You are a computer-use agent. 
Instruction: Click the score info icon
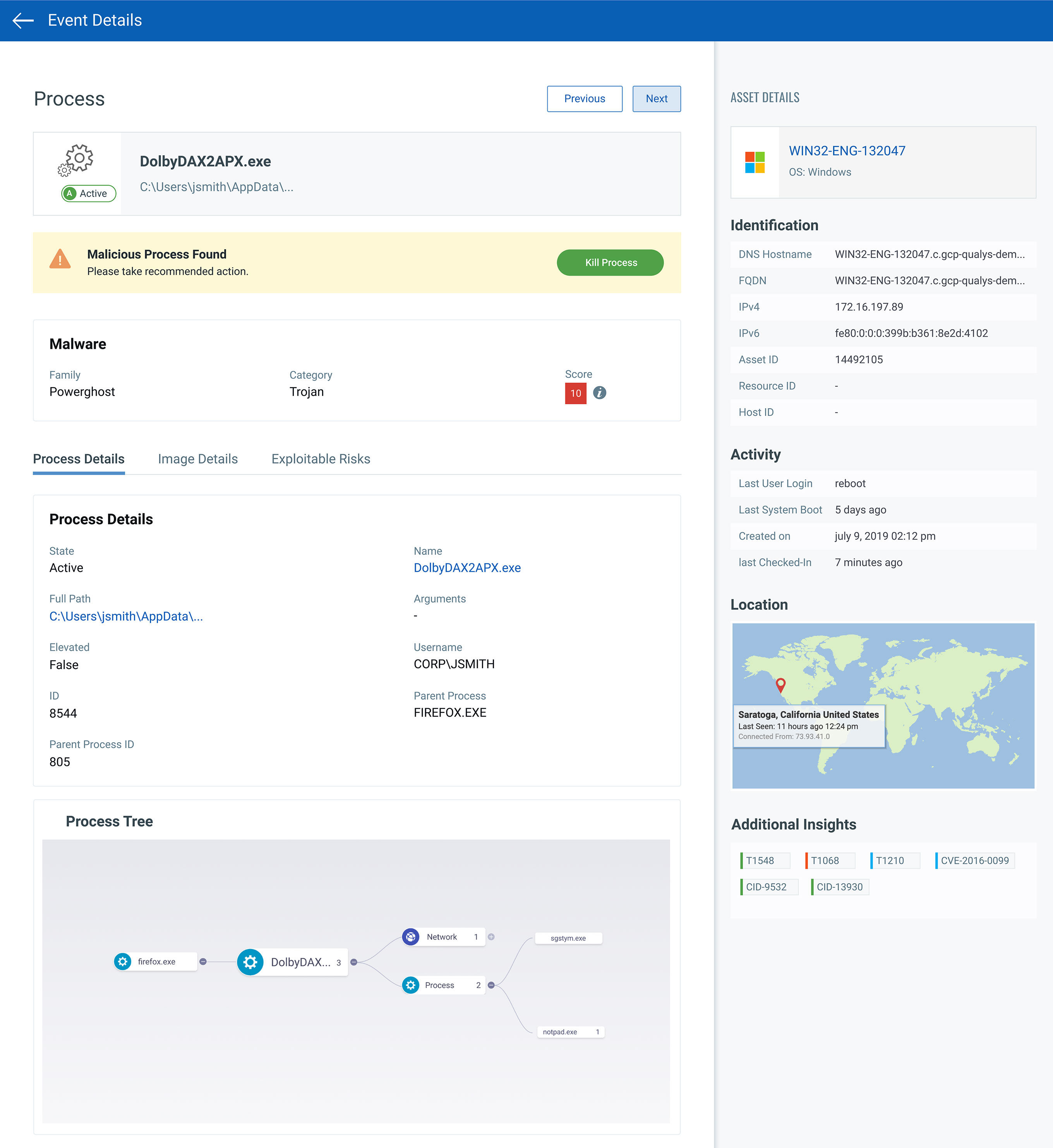[599, 393]
